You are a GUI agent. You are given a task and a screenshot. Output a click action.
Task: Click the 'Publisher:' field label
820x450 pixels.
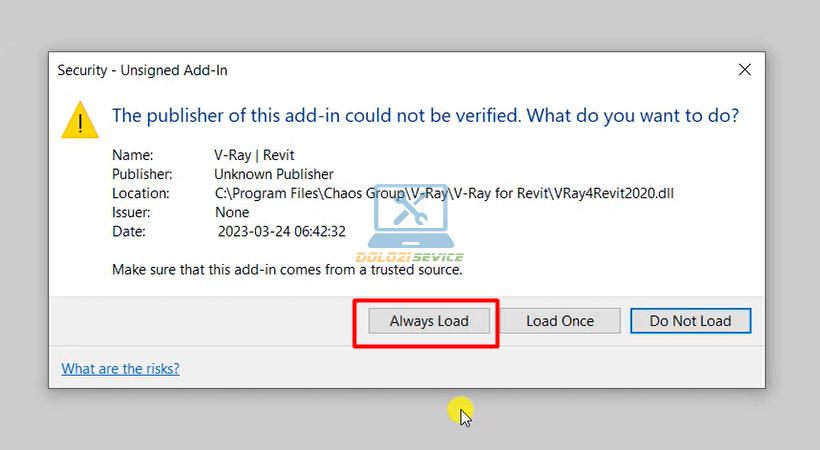(x=143, y=174)
